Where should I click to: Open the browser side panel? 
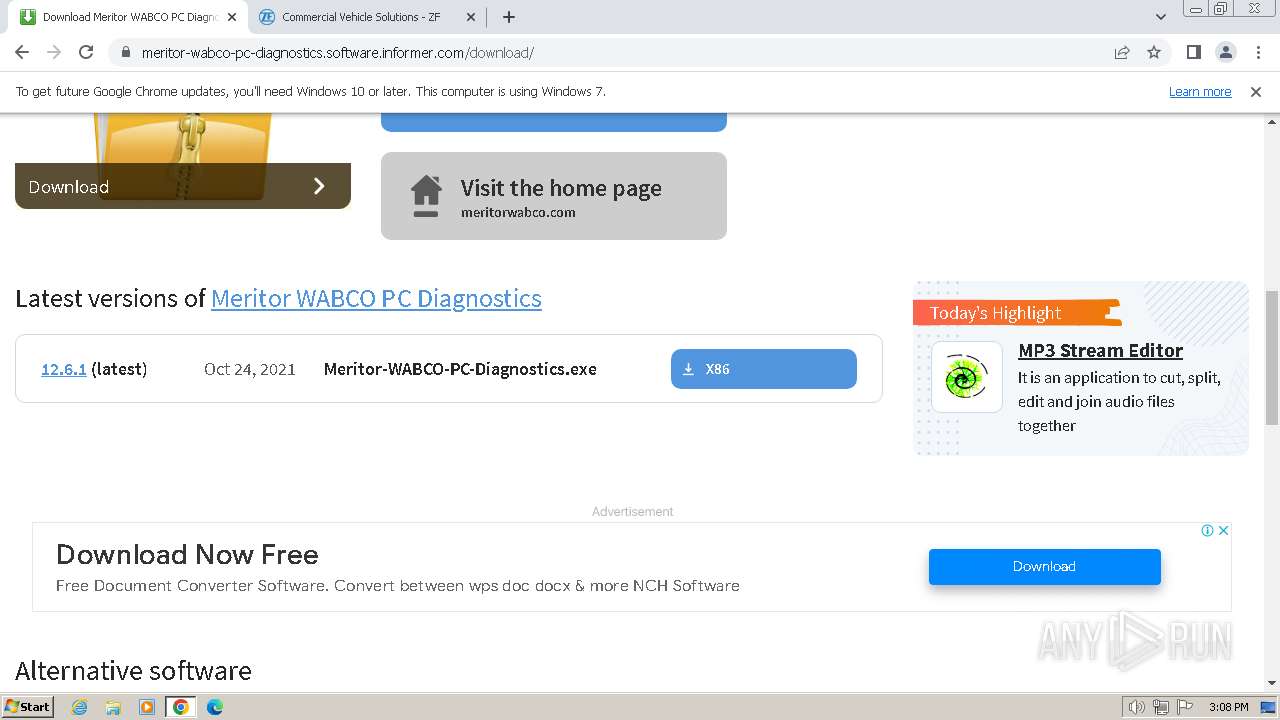click(x=1193, y=52)
